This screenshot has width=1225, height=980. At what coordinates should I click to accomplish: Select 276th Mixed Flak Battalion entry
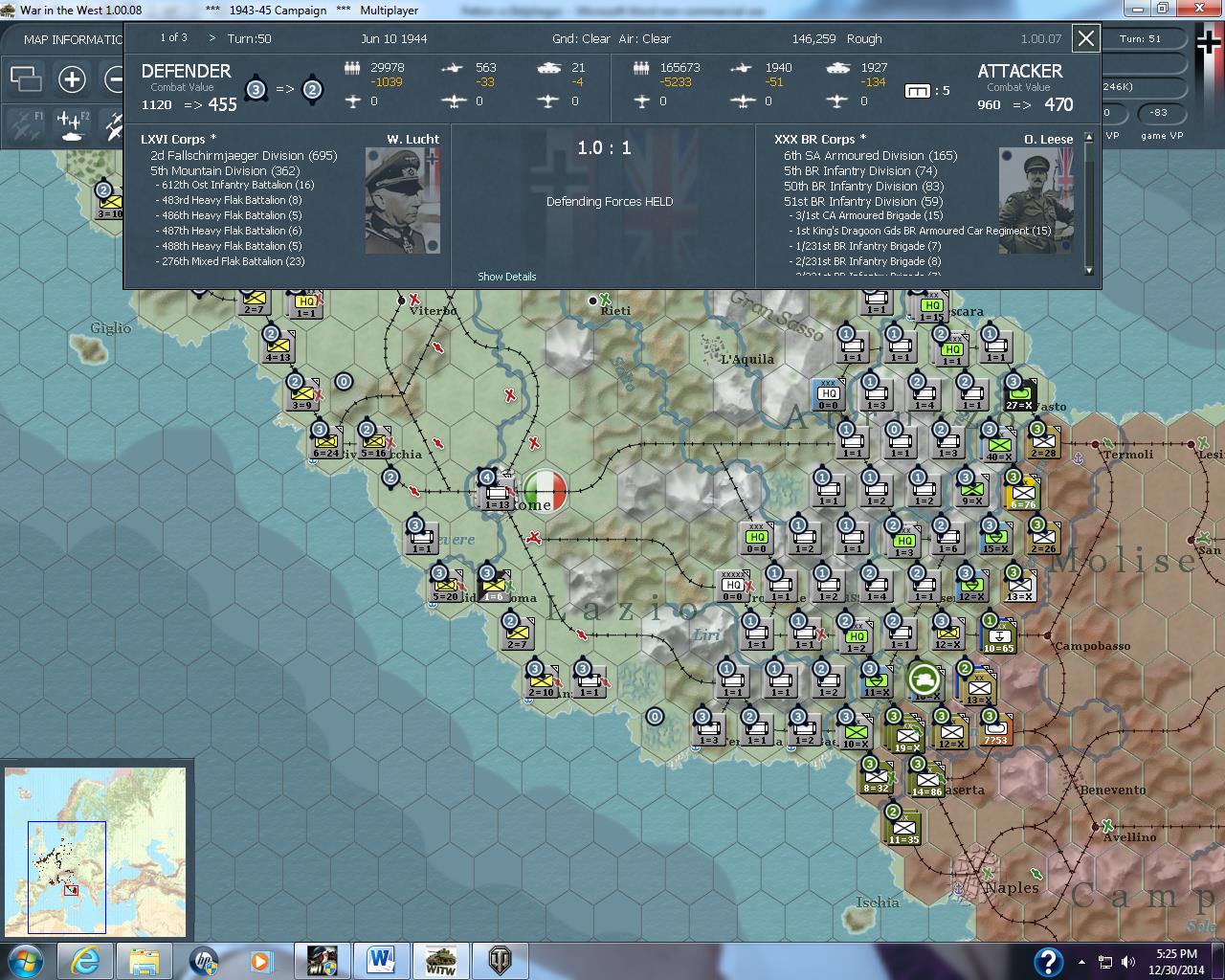pyautogui.click(x=231, y=261)
